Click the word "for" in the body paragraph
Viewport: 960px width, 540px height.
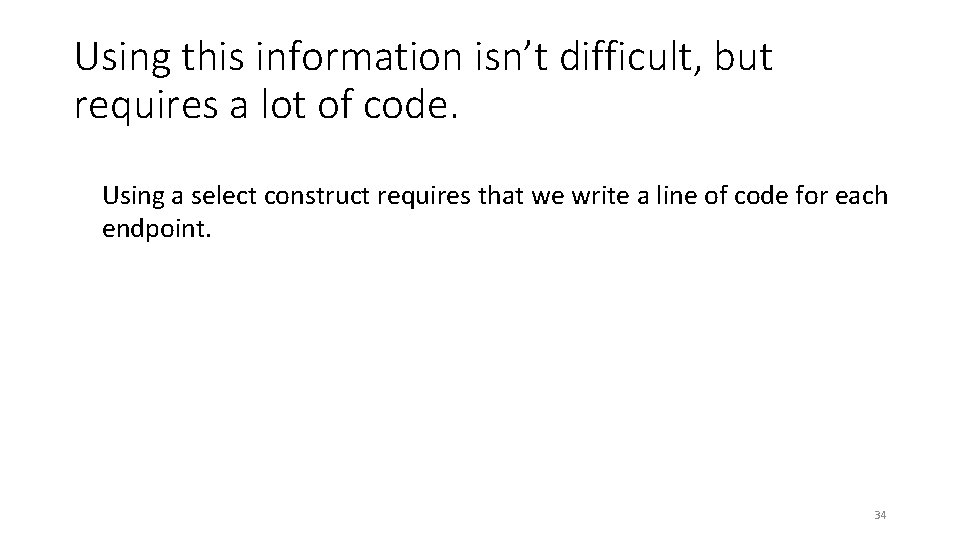811,196
